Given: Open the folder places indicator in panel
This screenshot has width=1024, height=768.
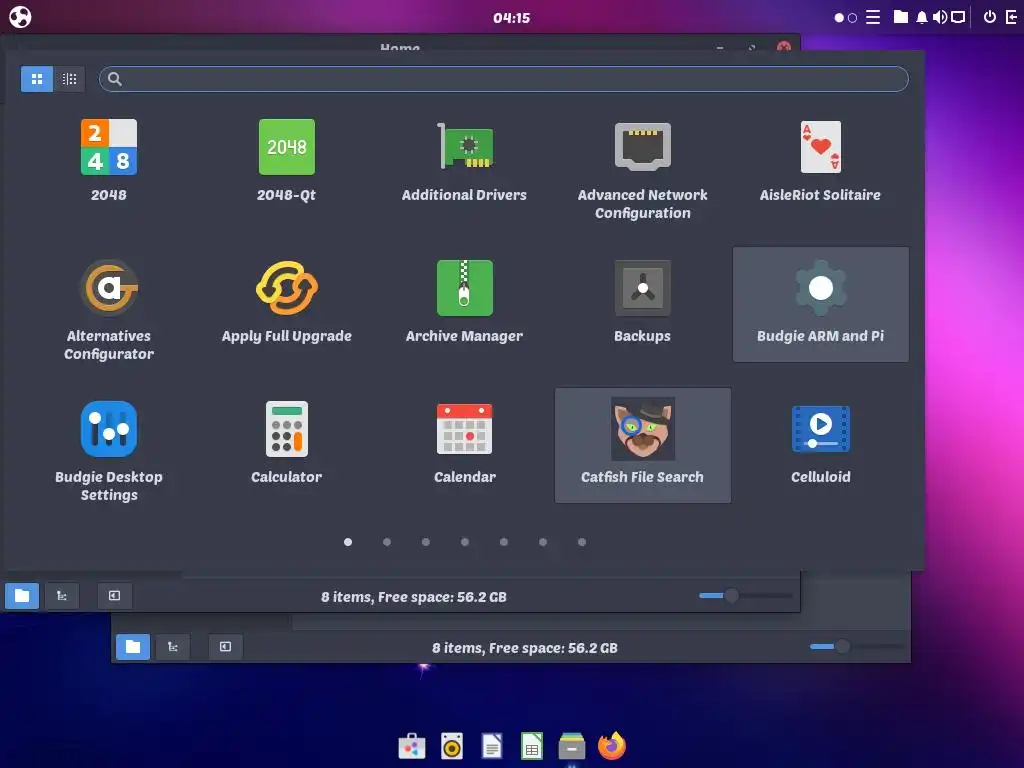Looking at the screenshot, I should coord(901,17).
